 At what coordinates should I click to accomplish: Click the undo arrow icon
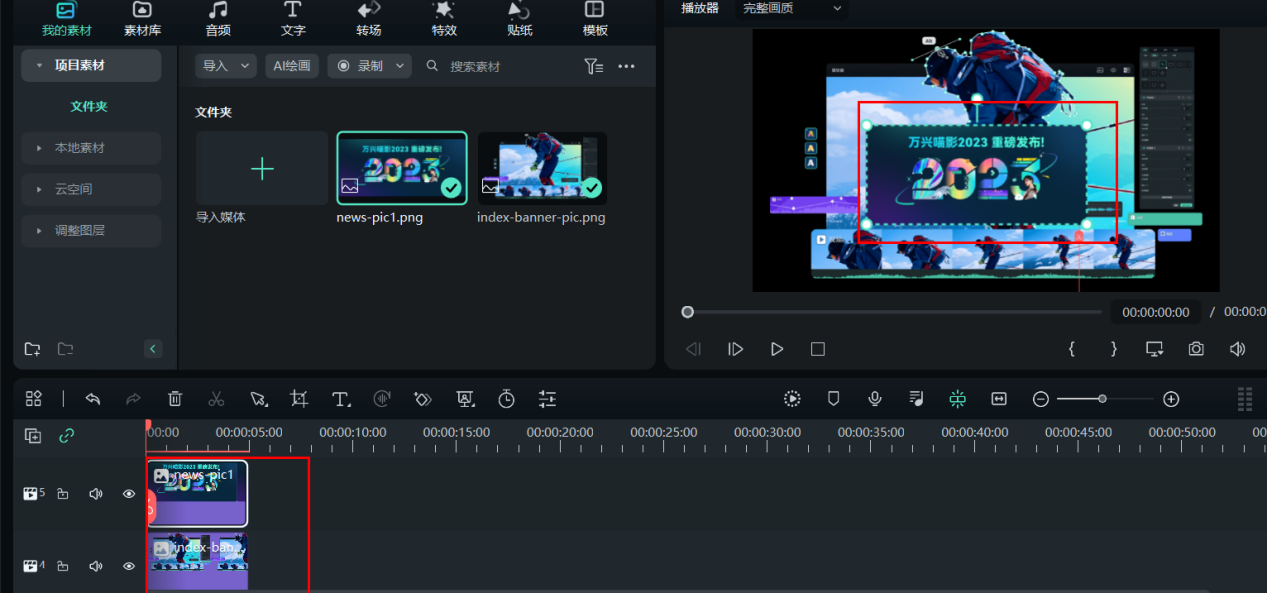coord(93,399)
